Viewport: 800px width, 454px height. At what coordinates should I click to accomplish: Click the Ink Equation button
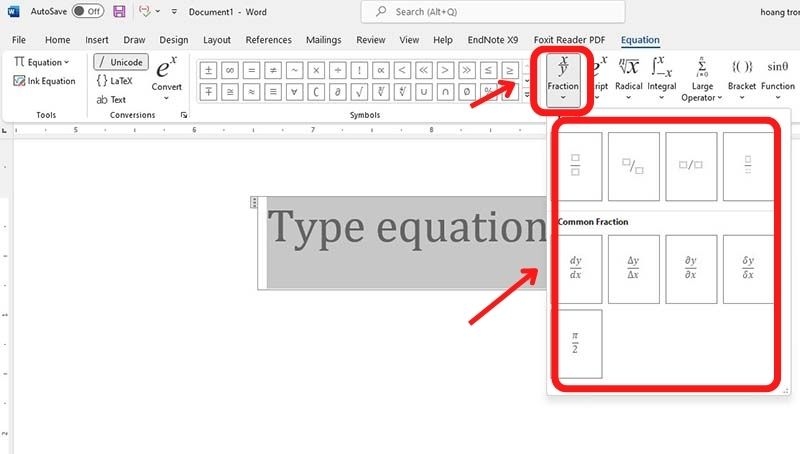coord(44,81)
